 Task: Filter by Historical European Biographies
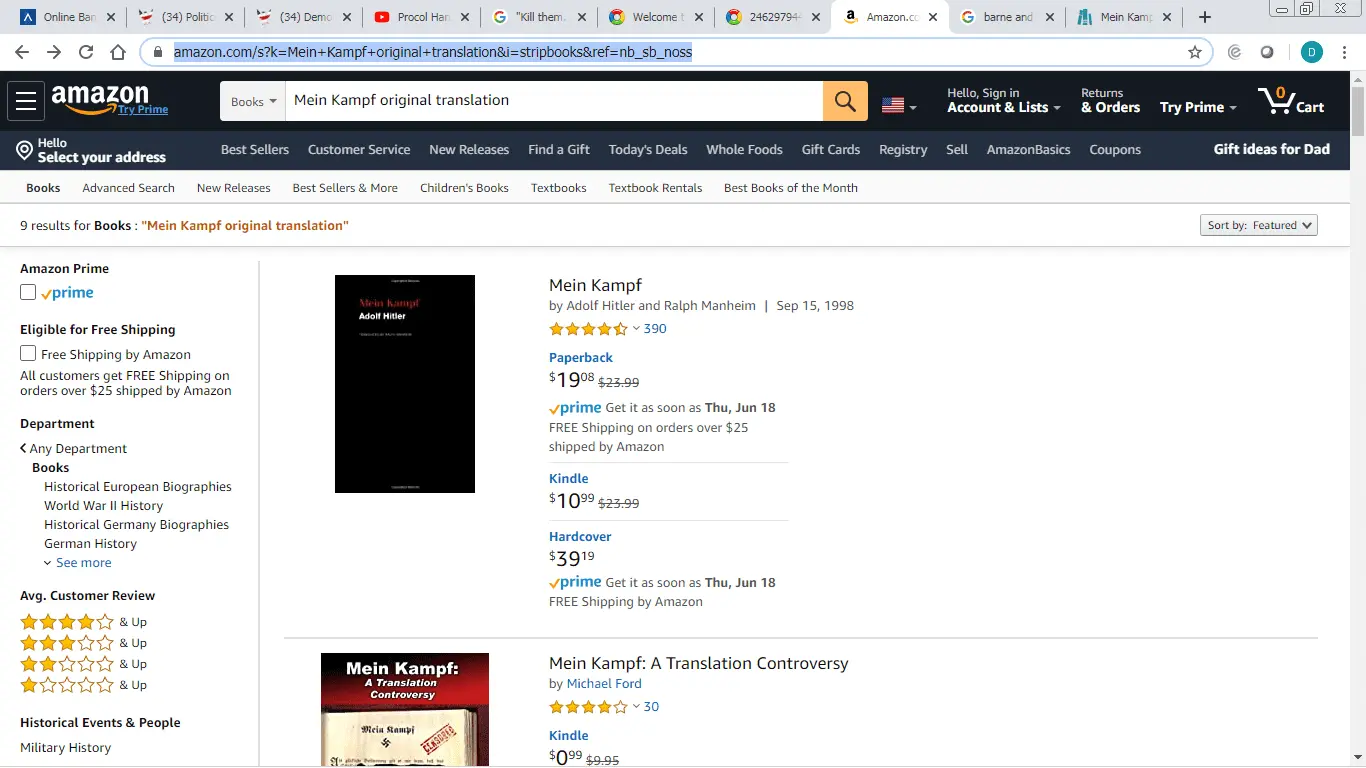[138, 487]
